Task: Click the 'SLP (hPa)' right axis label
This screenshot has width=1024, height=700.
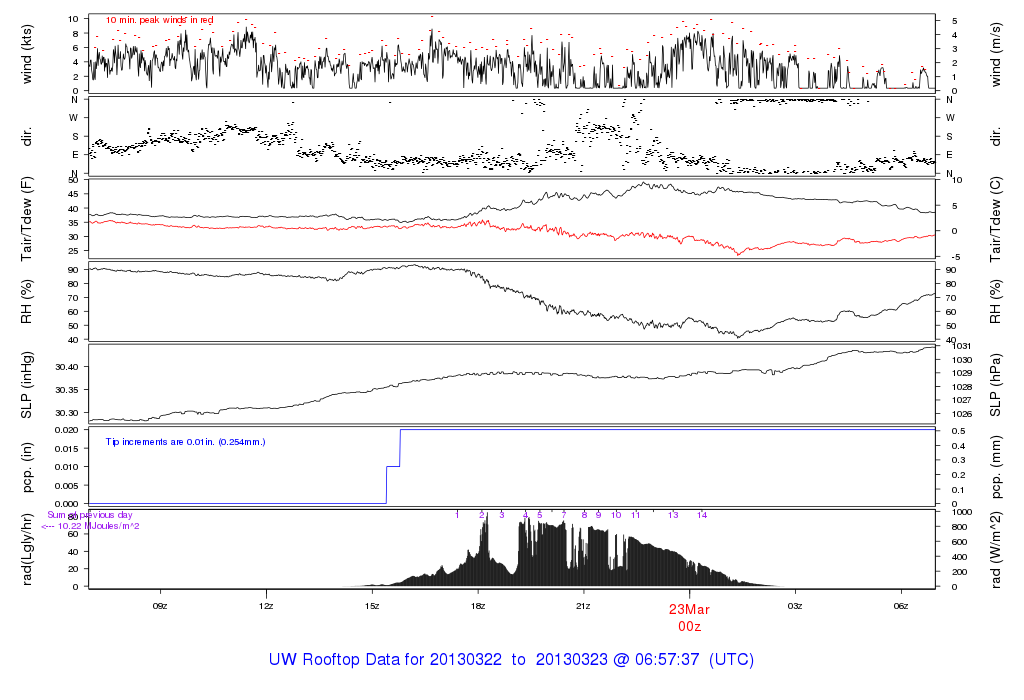Action: point(994,384)
